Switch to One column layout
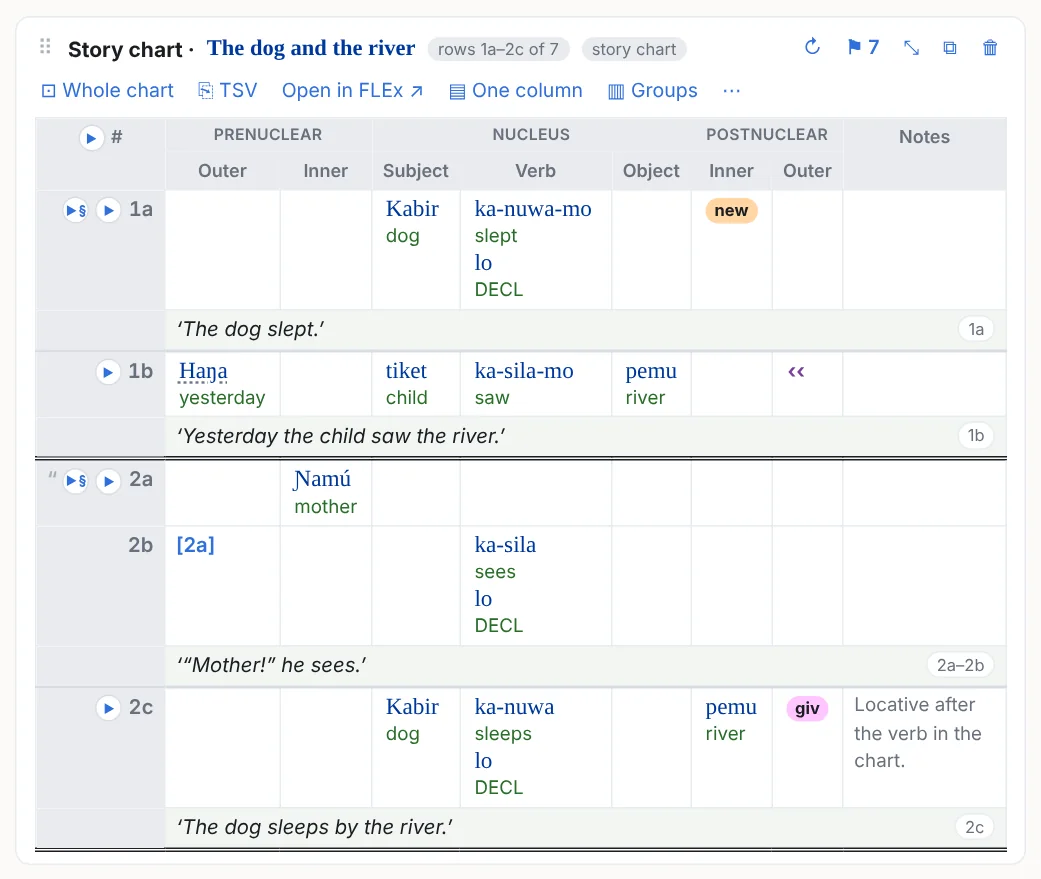The width and height of the screenshot is (1041, 879). click(516, 90)
